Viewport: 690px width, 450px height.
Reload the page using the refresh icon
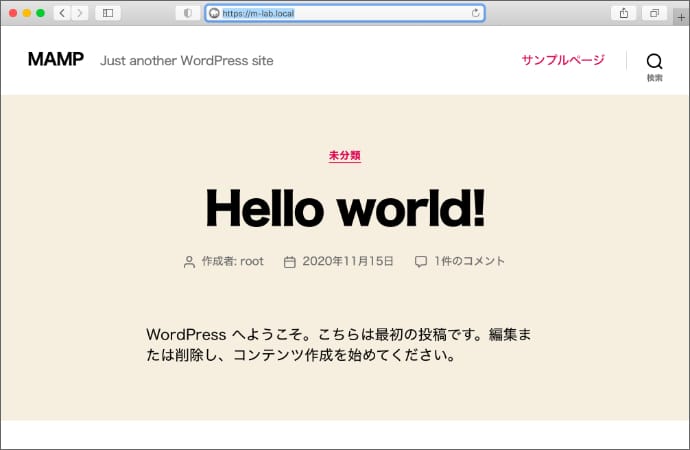pos(475,13)
